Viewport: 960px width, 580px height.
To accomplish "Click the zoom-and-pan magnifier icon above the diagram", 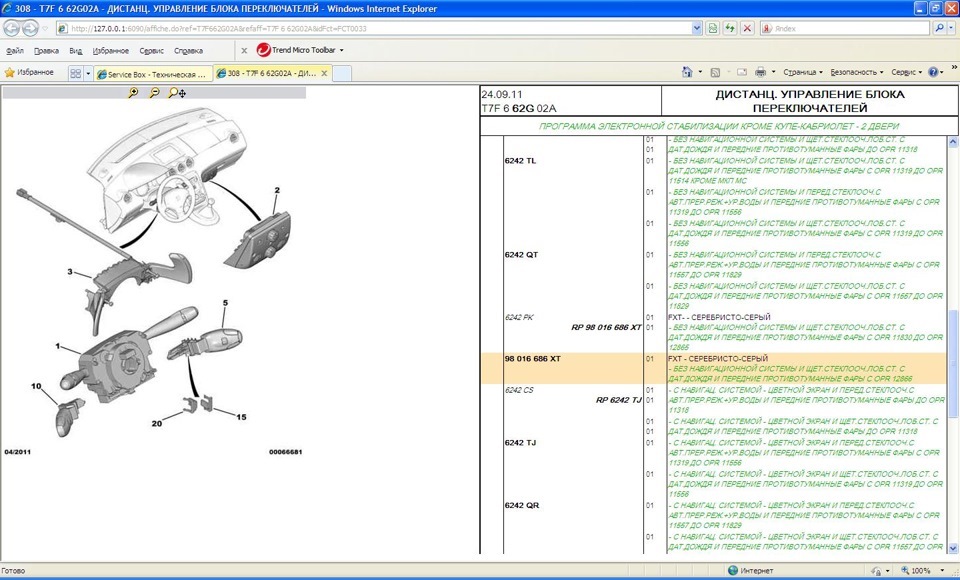I will (177, 93).
